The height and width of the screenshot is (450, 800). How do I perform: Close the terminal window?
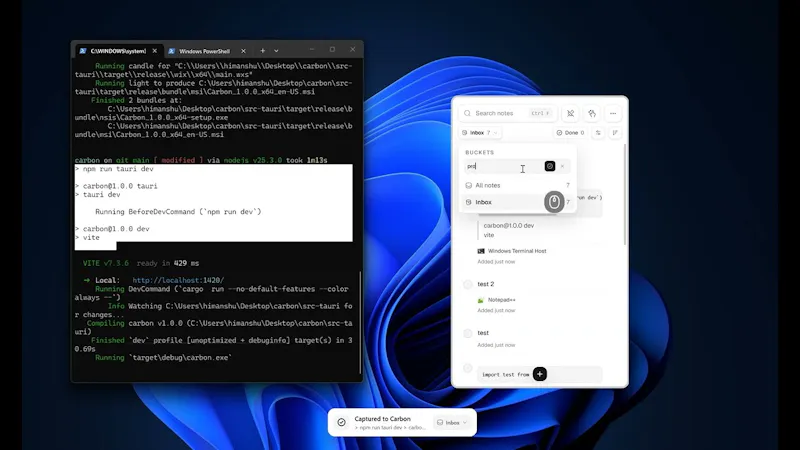pyautogui.click(x=353, y=49)
